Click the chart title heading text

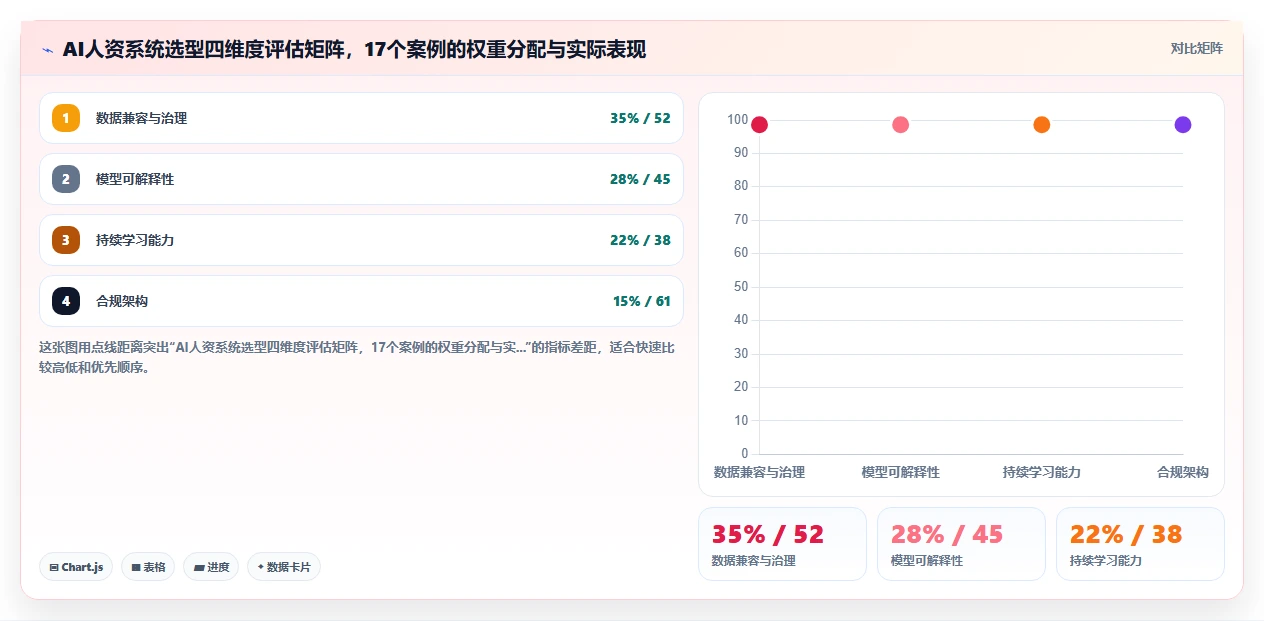(x=354, y=50)
